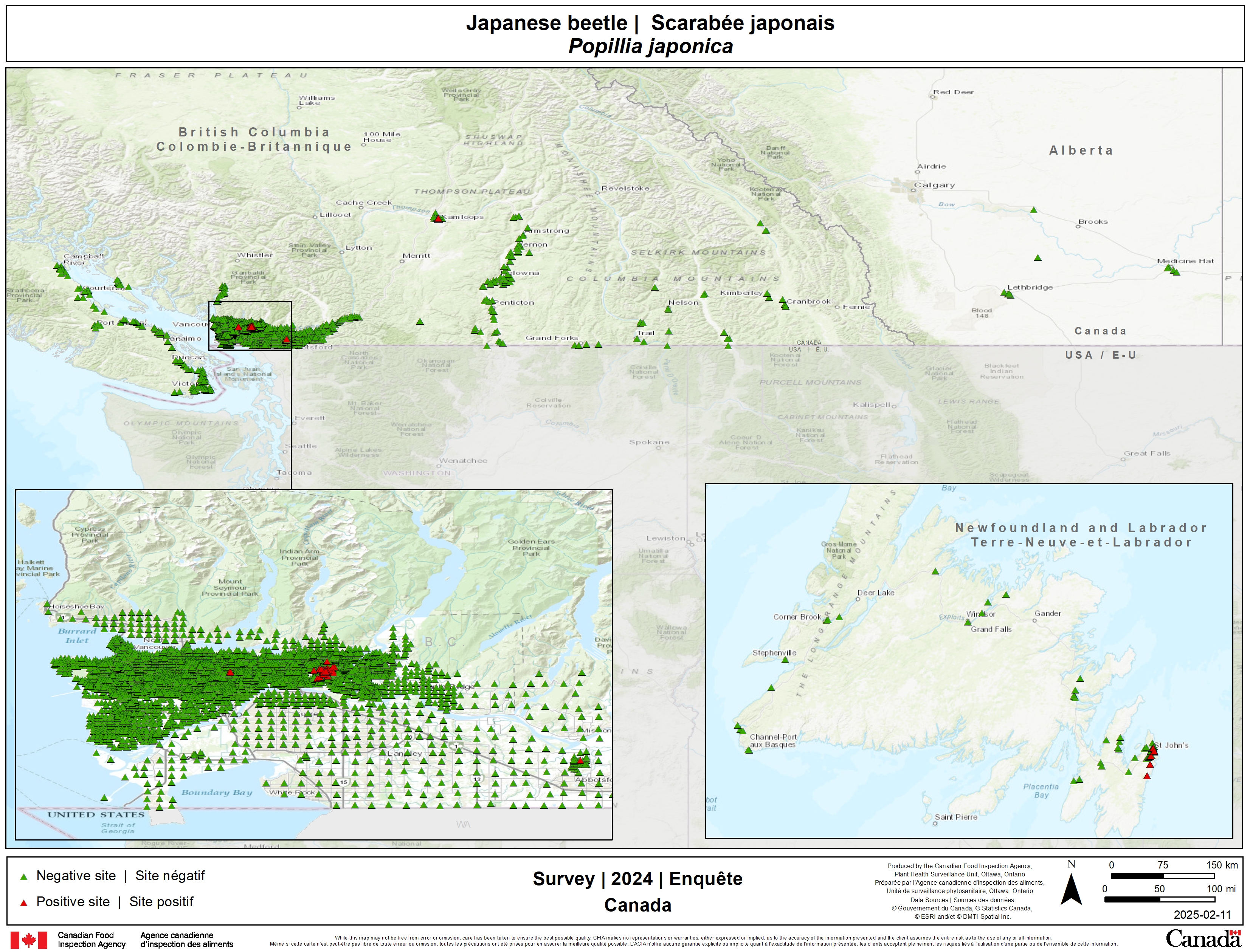The image size is (1250, 952).
Task: Click the 'Corner Brook' label
Action: (797, 617)
